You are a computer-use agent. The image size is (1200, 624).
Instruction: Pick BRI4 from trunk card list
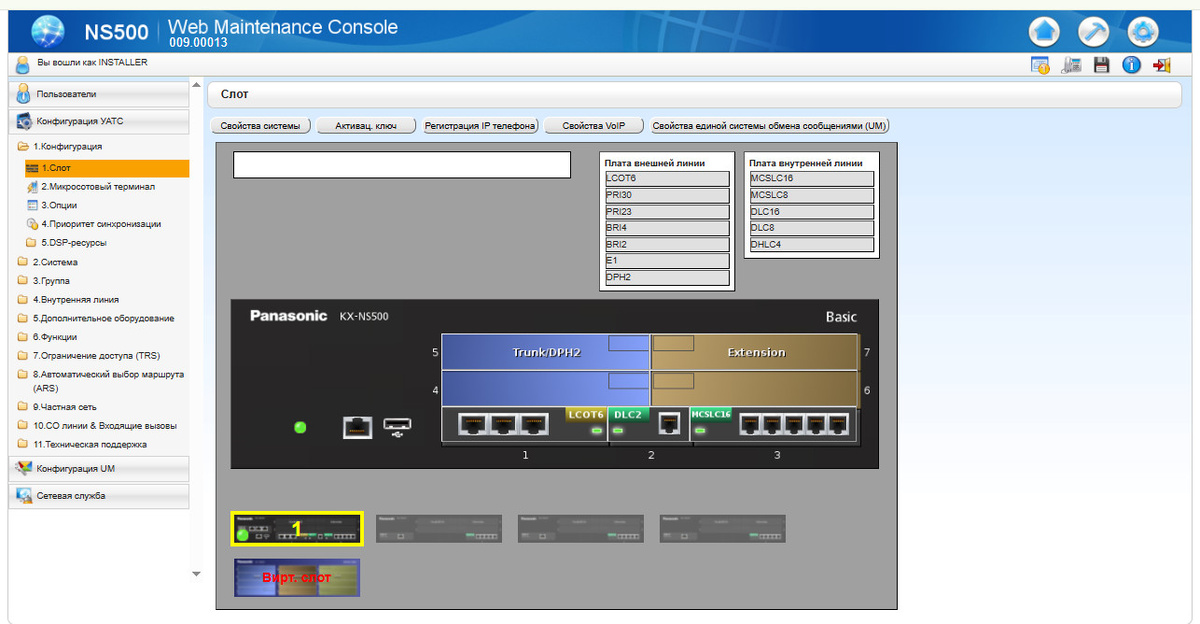click(x=667, y=228)
